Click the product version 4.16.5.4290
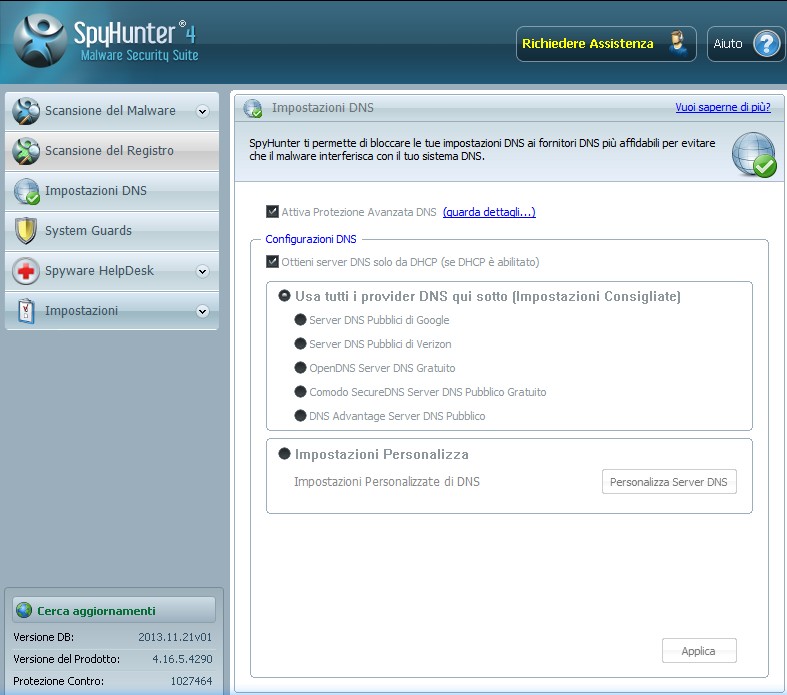The width and height of the screenshot is (787, 695). [183, 659]
